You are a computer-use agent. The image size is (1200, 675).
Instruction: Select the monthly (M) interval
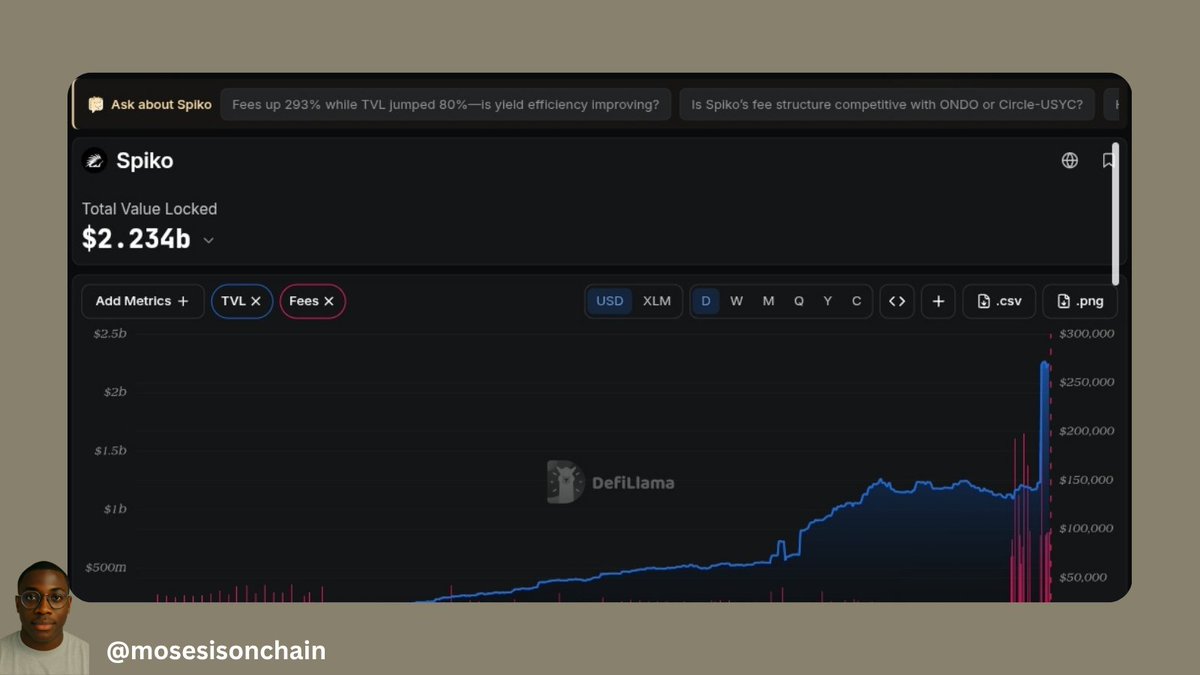point(768,301)
